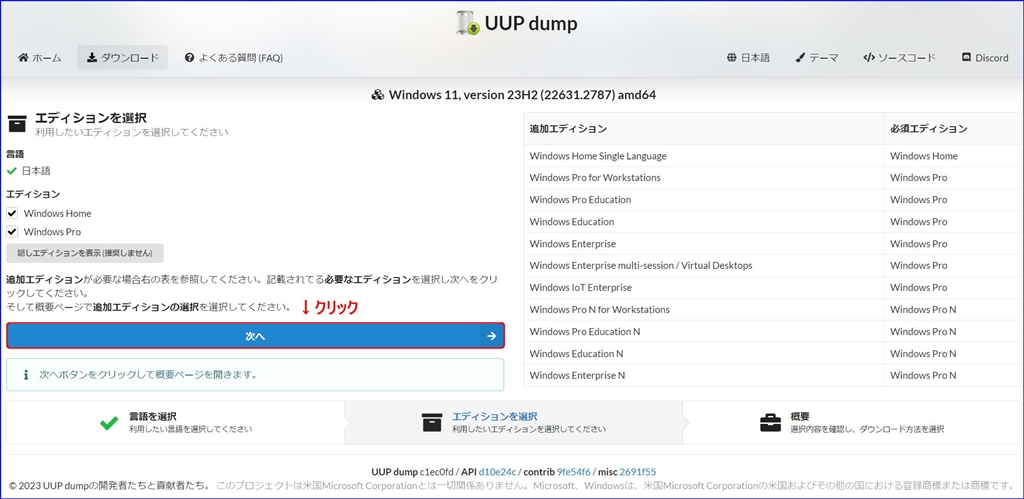Select the 概要 step
1024x499 pixels.
coord(852,423)
